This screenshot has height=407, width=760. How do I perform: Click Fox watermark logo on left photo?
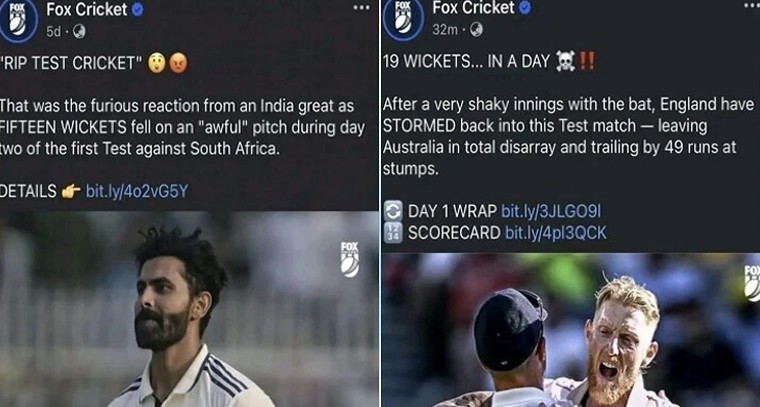coord(349,260)
